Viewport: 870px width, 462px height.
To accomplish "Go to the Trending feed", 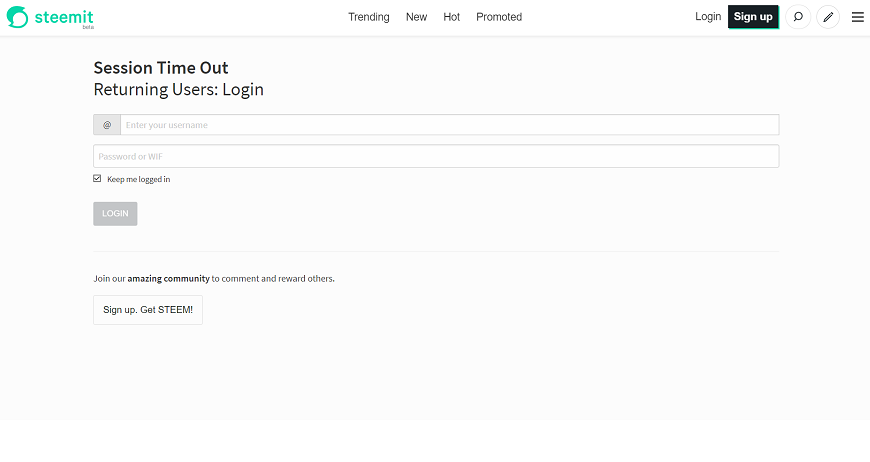I will (x=368, y=17).
